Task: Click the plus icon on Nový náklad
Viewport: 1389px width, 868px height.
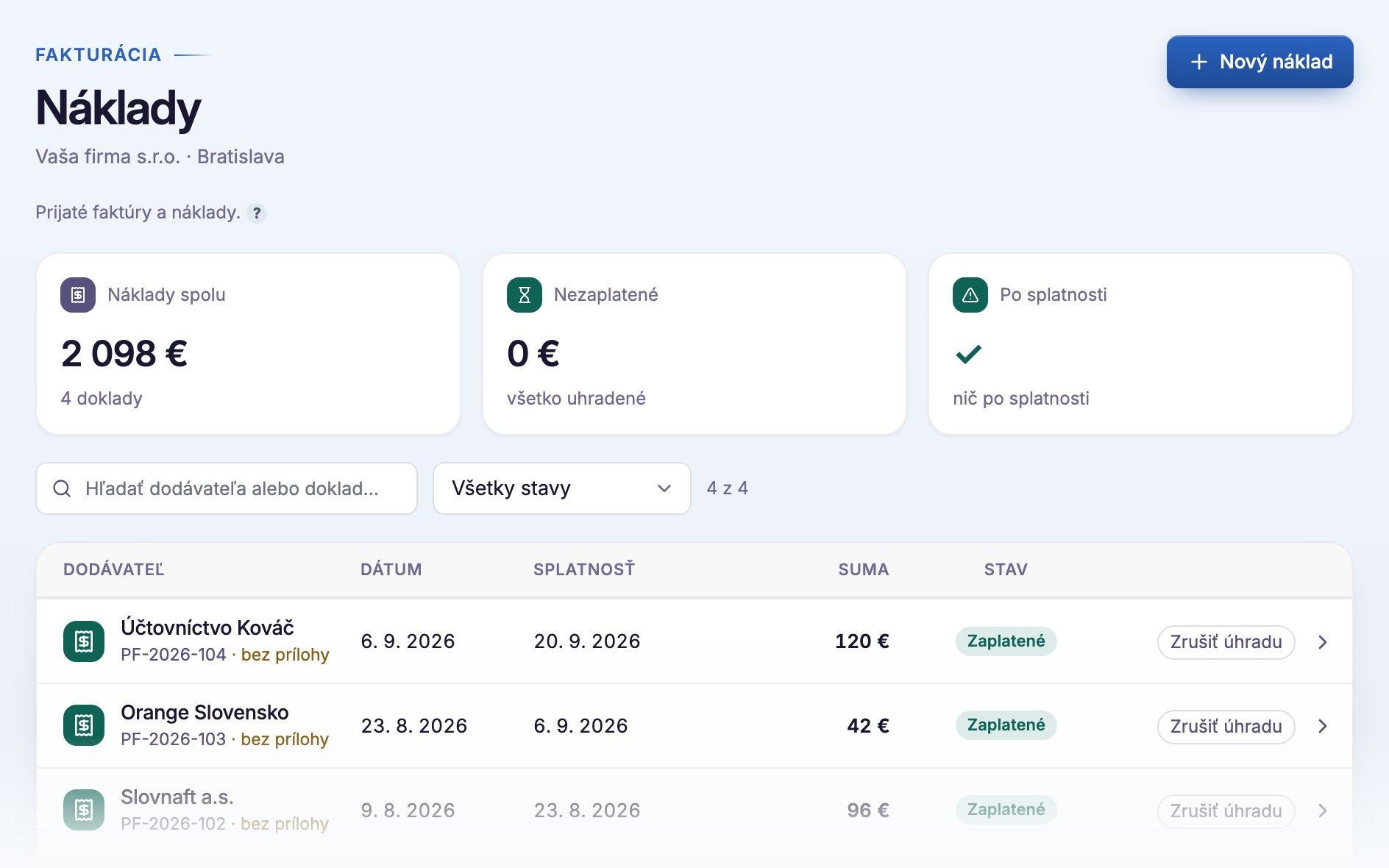Action: 1199,62
